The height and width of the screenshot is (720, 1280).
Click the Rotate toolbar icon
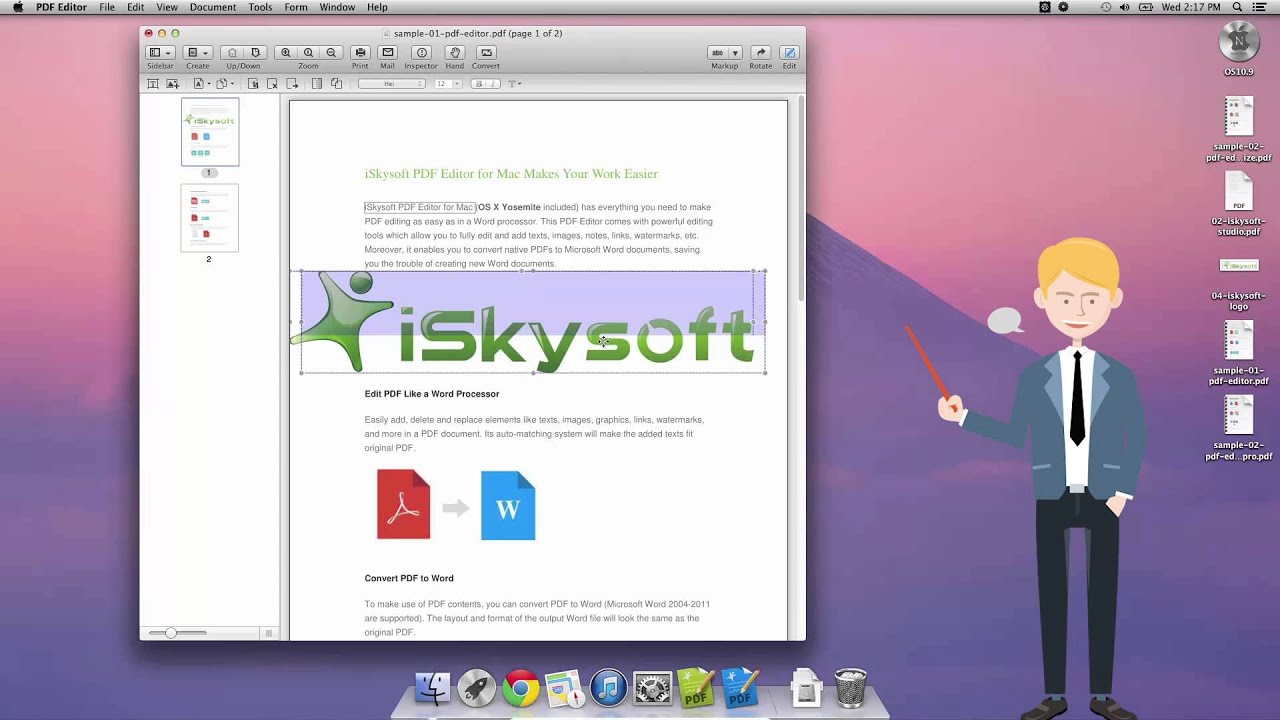click(x=761, y=53)
